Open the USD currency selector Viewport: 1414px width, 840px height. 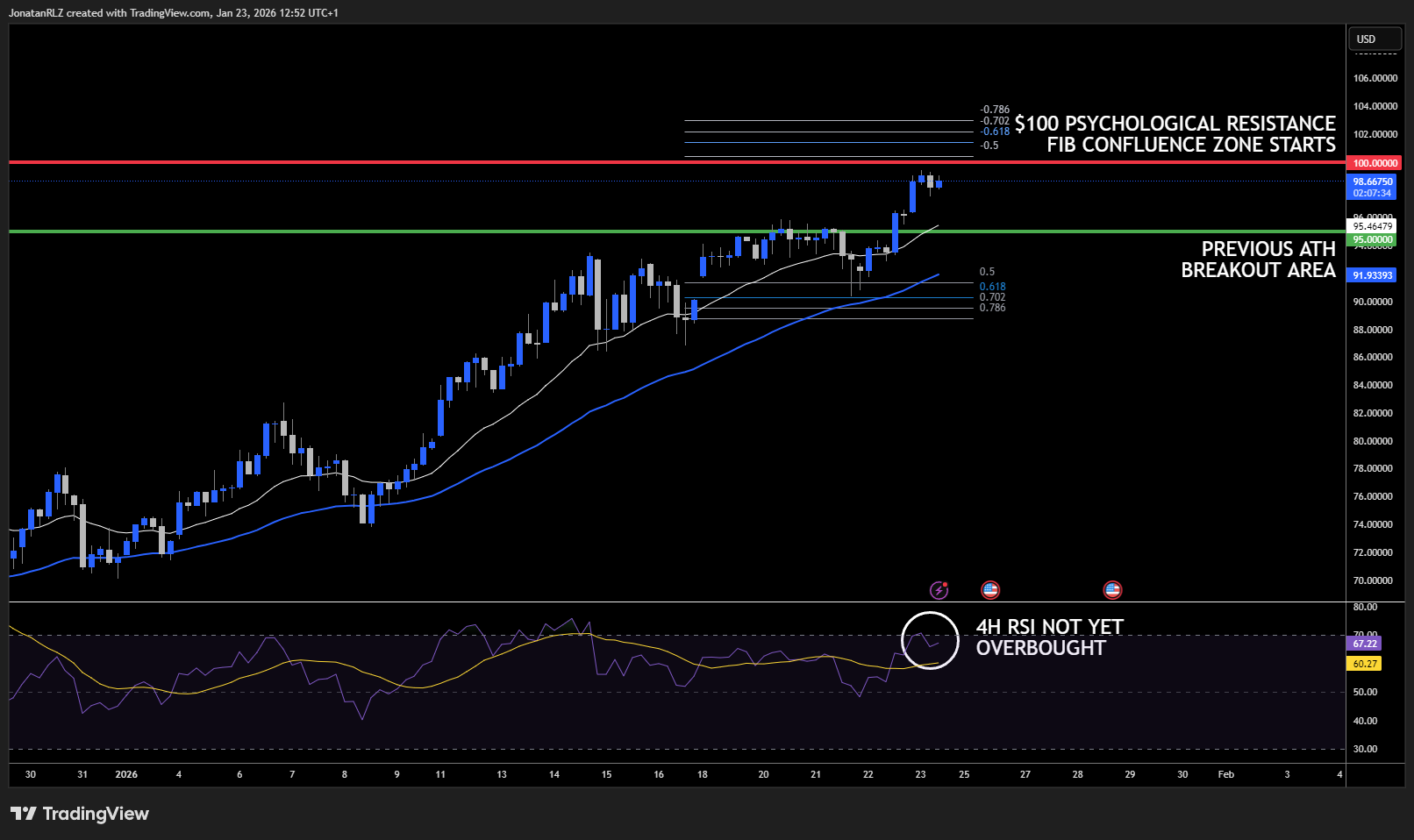[1374, 39]
